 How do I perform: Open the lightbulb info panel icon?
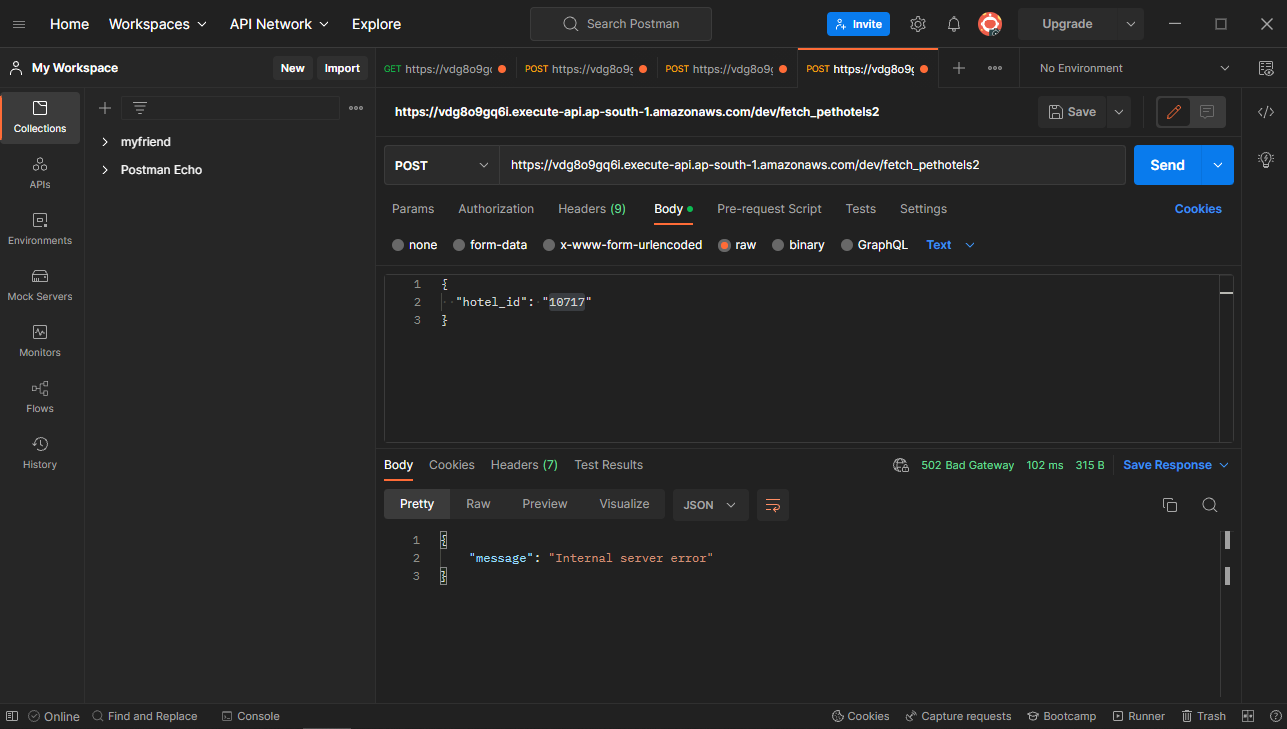click(1265, 160)
